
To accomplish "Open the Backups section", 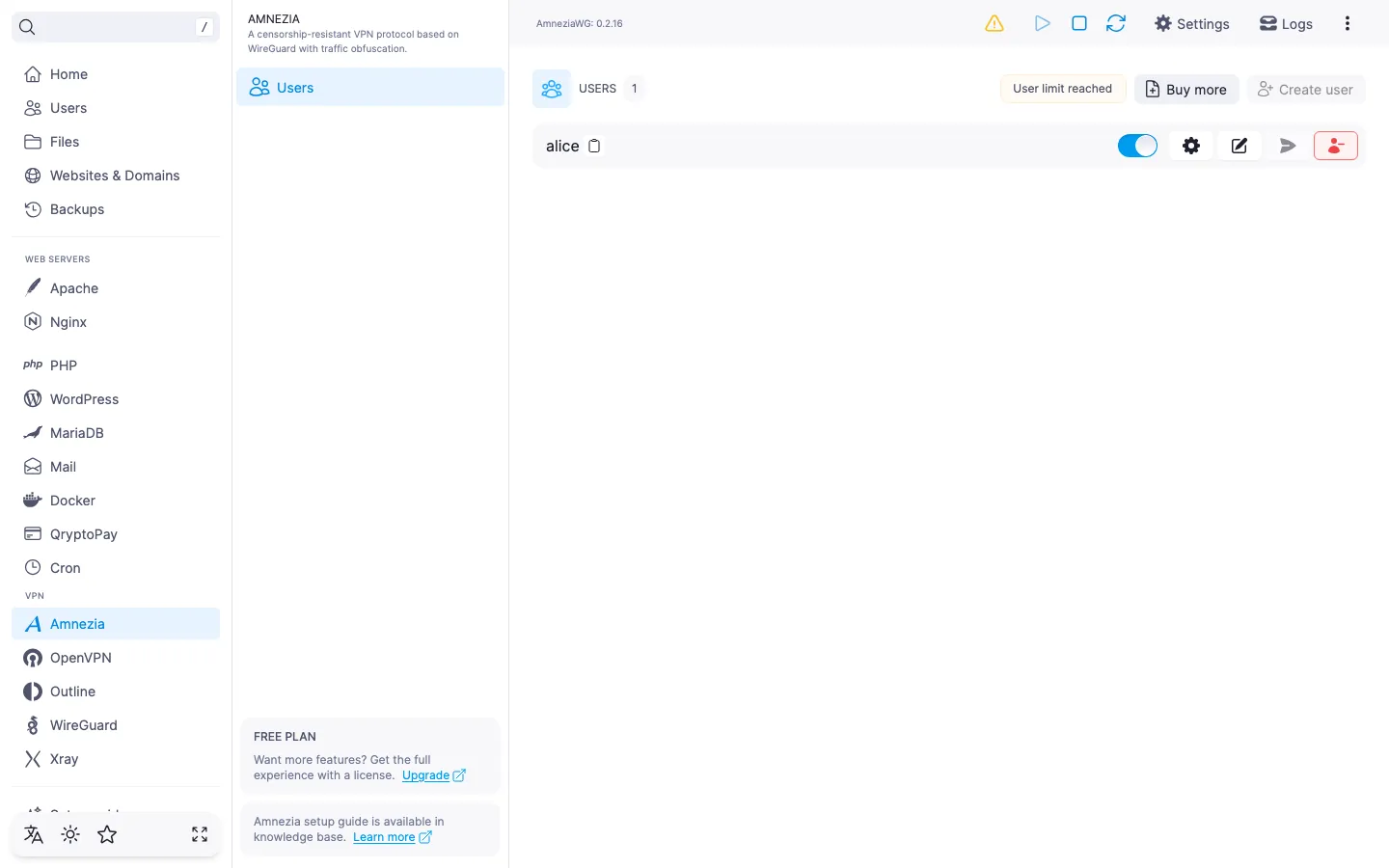I will [116, 209].
